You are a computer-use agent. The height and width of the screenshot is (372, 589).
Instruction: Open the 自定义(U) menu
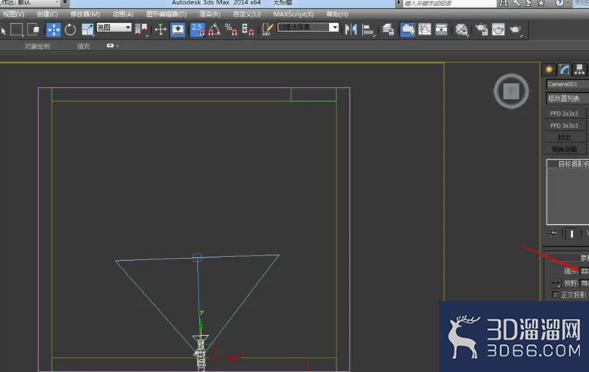(247, 14)
